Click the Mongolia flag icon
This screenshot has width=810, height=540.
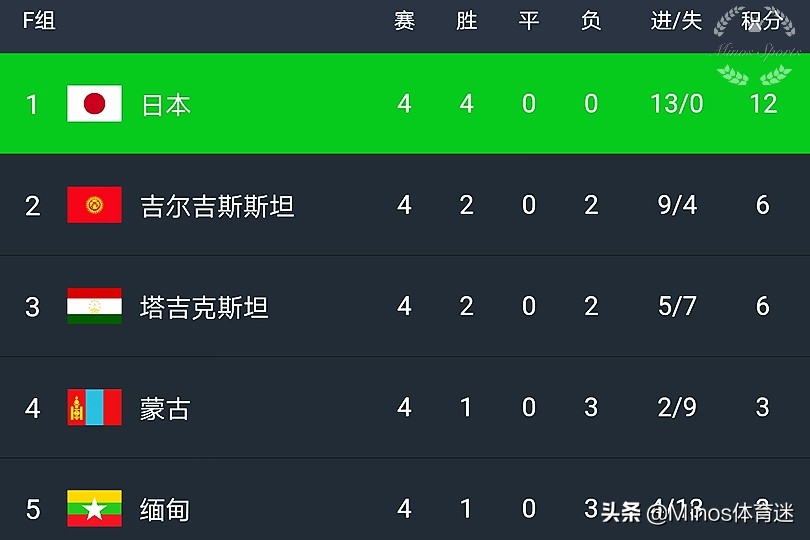tap(94, 407)
